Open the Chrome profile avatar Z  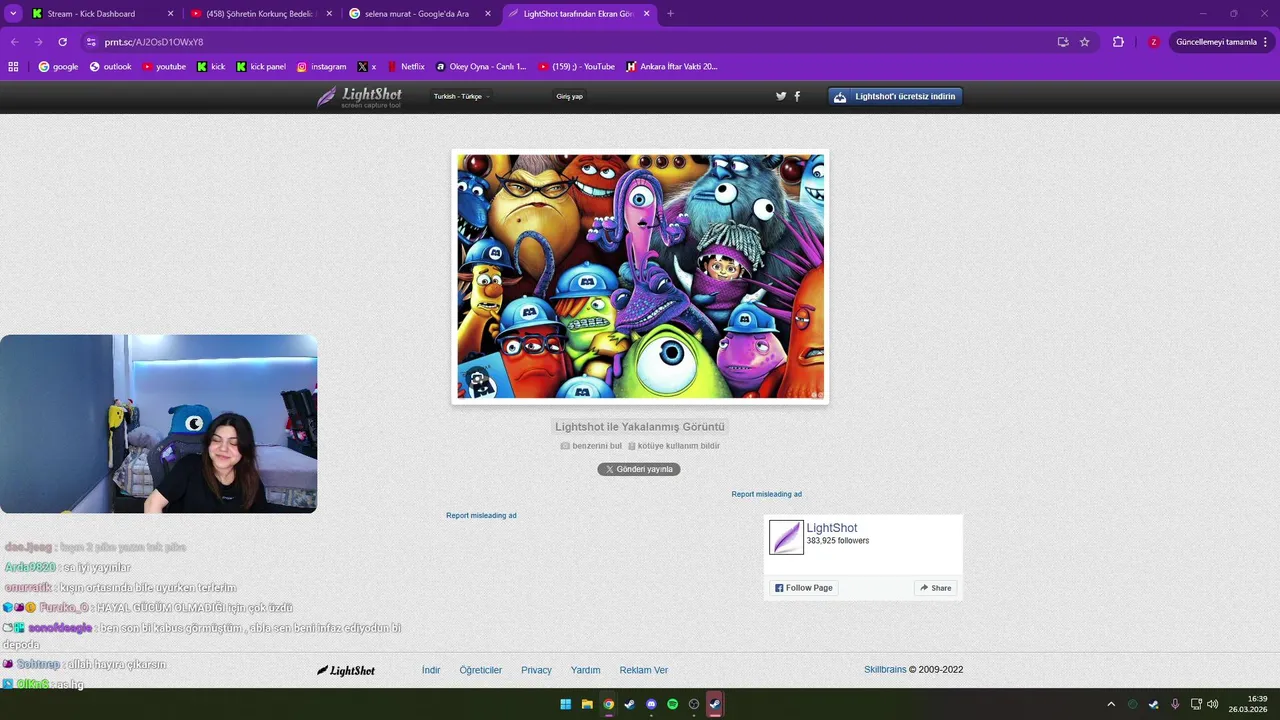click(1153, 42)
